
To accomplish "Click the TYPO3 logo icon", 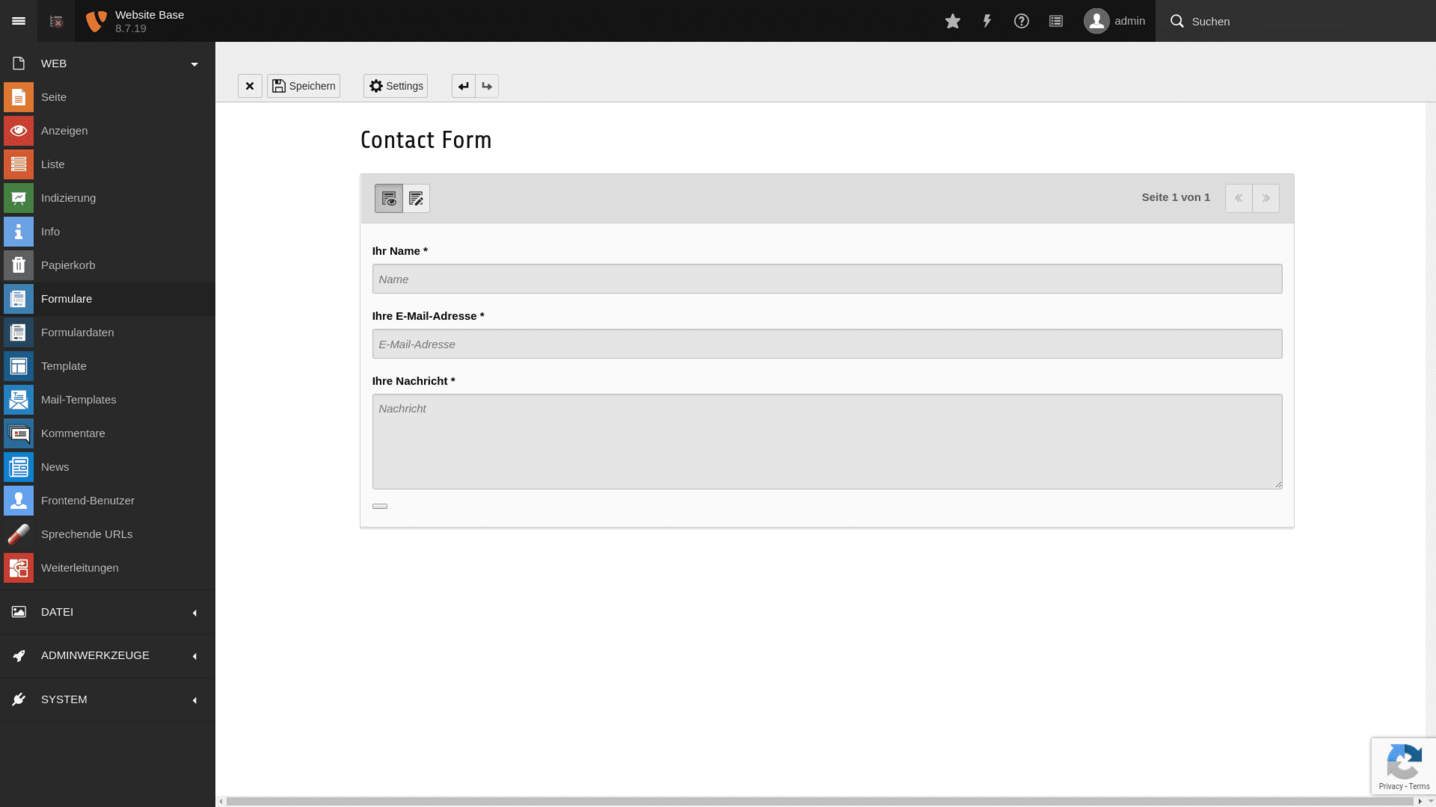I will click(96, 20).
